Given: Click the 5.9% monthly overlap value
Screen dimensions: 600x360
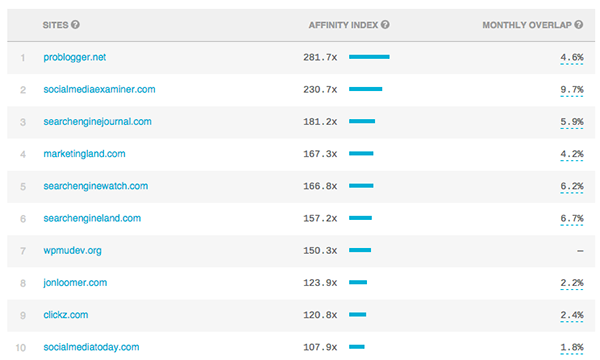Looking at the screenshot, I should click(x=572, y=122).
